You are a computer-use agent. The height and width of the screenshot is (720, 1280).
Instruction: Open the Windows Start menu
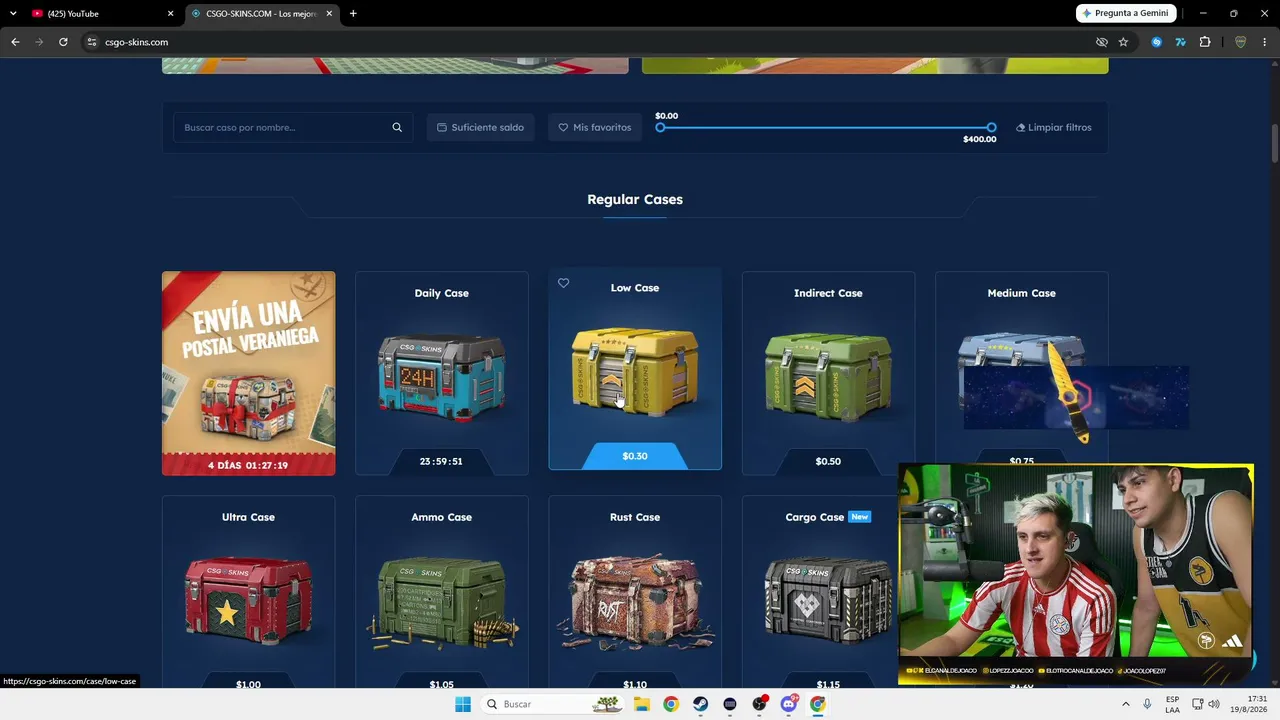(463, 704)
